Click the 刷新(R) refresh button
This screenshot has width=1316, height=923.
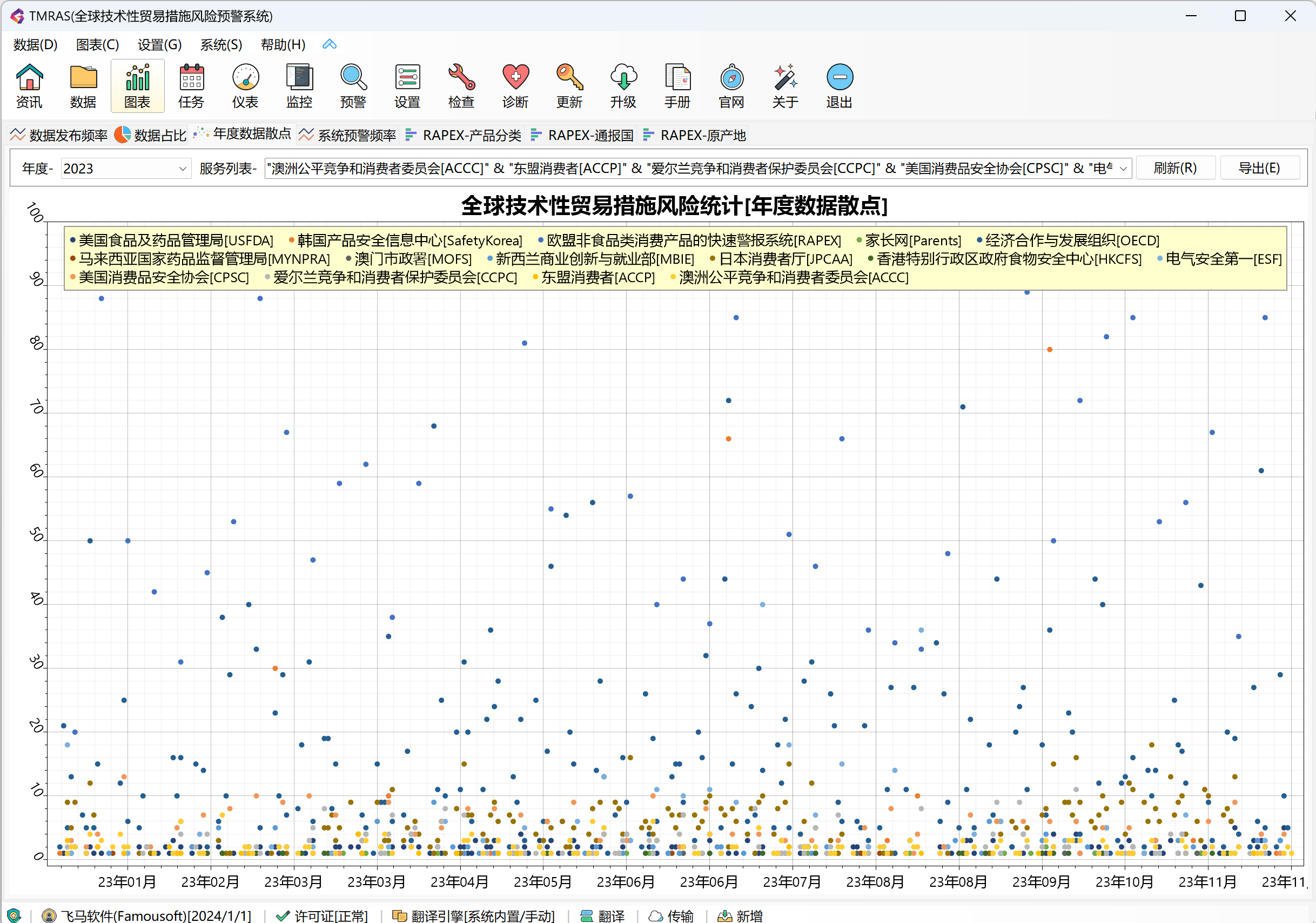click(1175, 168)
